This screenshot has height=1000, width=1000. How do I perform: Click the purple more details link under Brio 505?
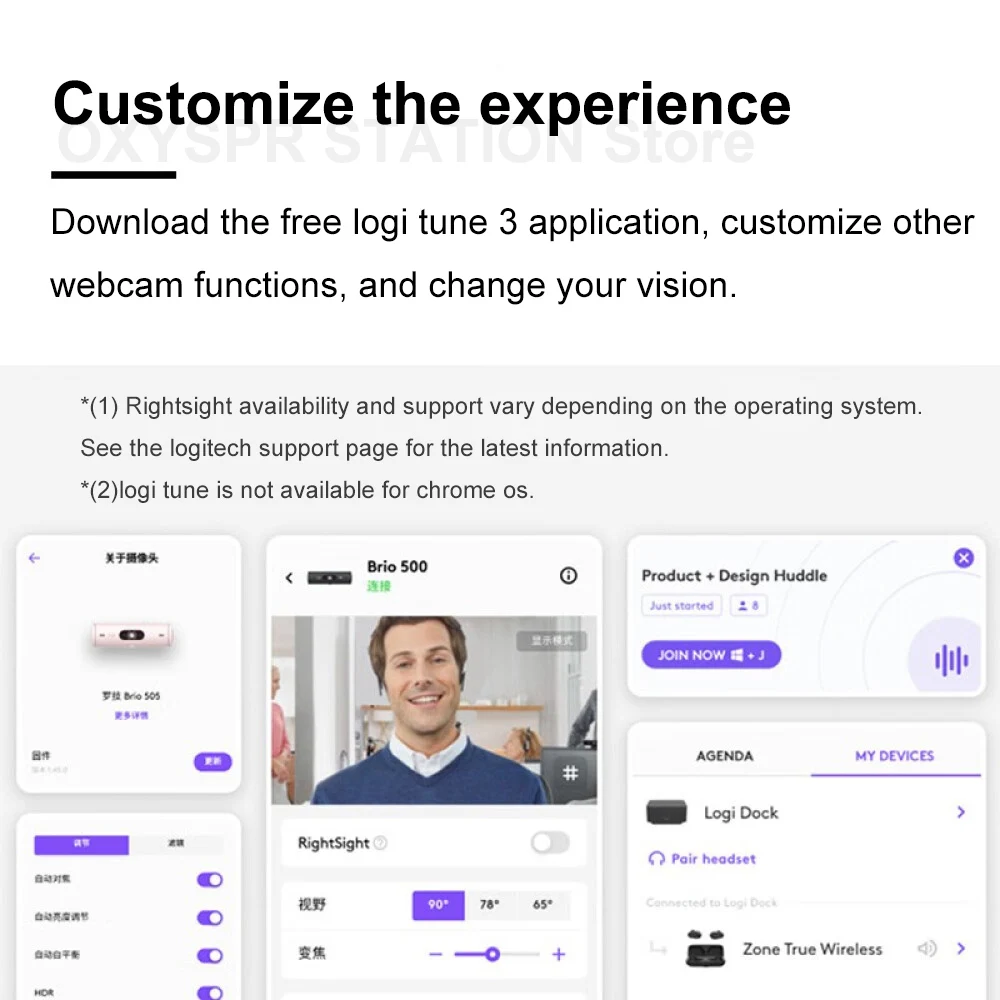click(131, 716)
